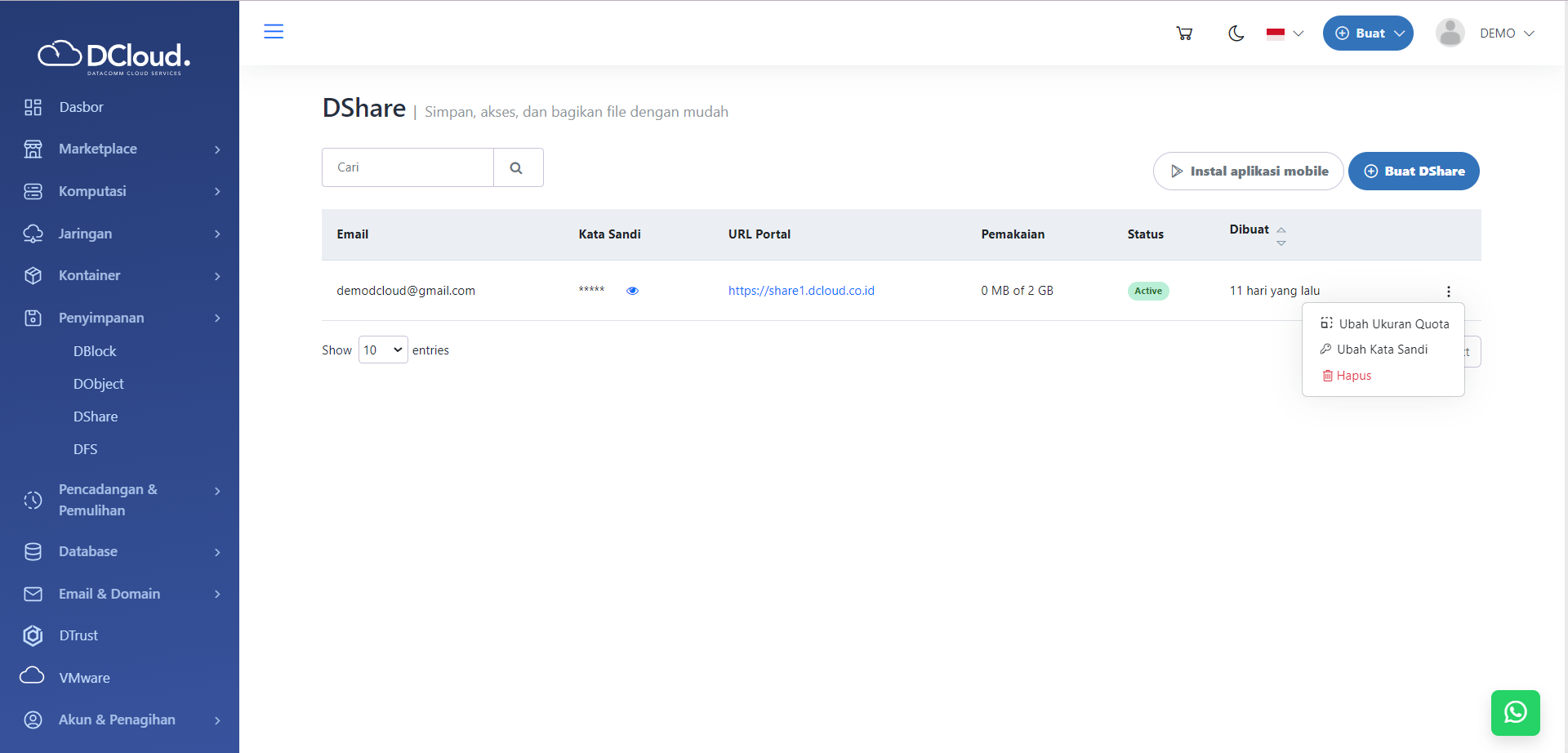Open the share1.dcloud.co.id portal link
The image size is (1568, 753).
point(801,291)
